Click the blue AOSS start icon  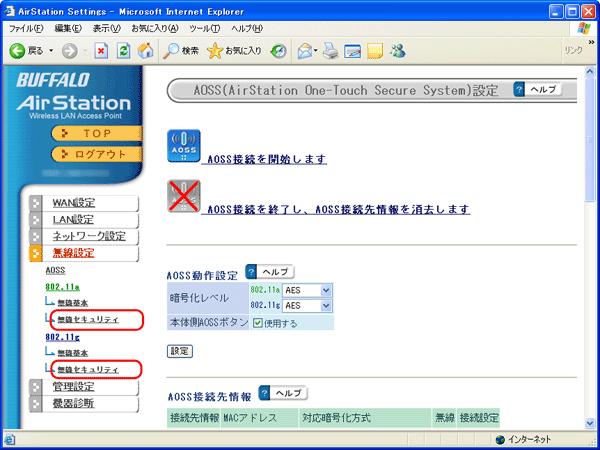(x=184, y=146)
